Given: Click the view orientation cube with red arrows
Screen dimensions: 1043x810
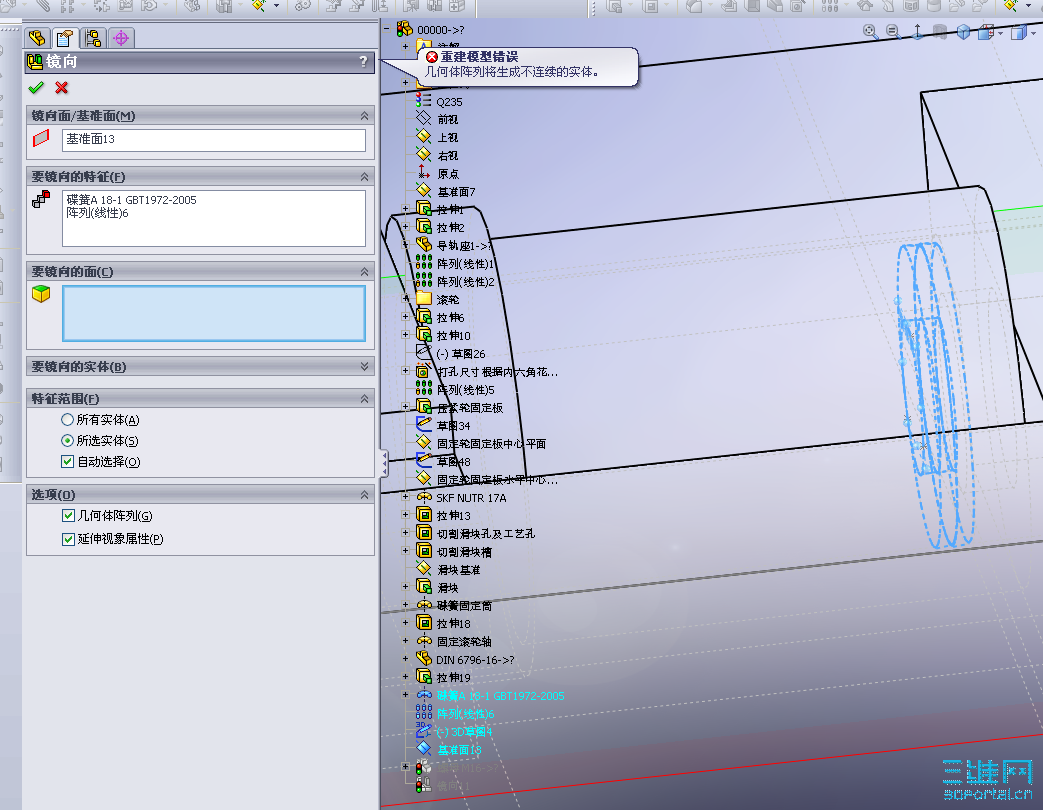Looking at the screenshot, I should click(986, 32).
